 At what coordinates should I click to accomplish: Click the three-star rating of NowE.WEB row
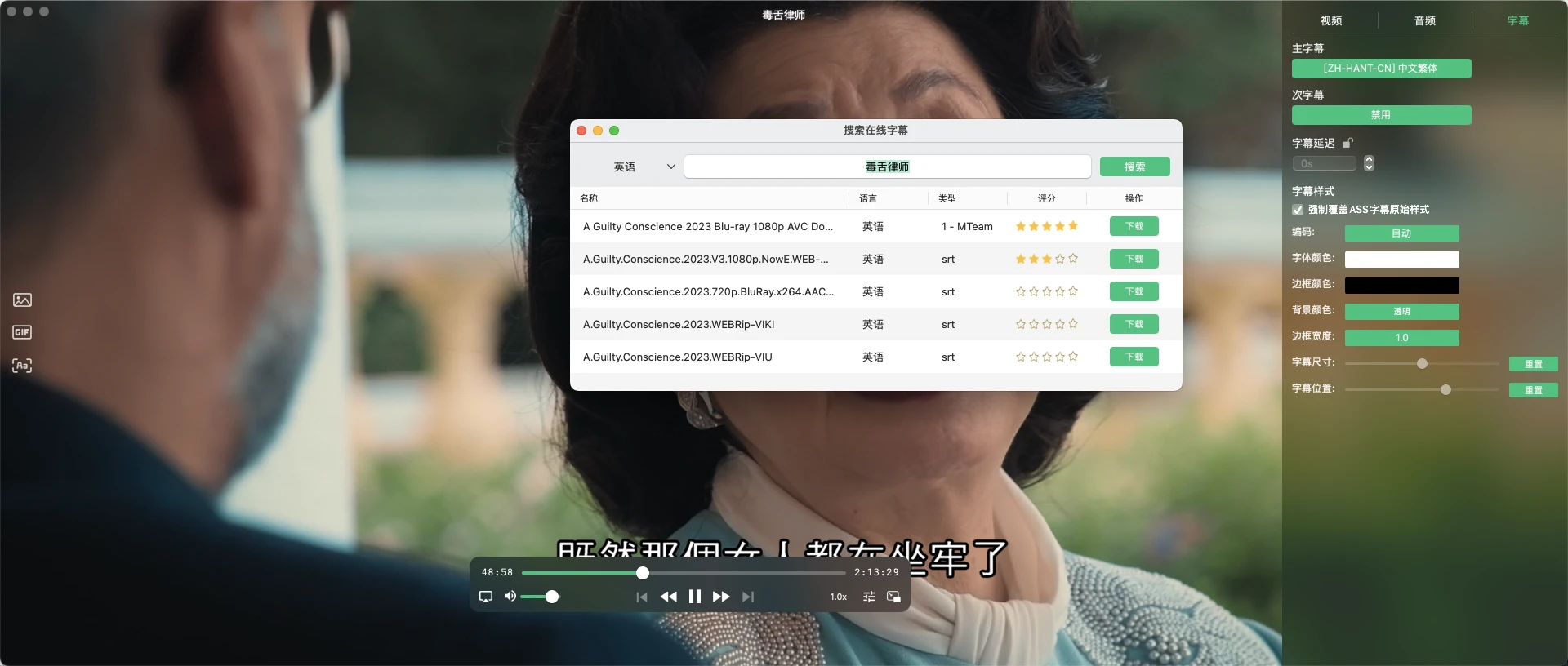coord(1047,259)
